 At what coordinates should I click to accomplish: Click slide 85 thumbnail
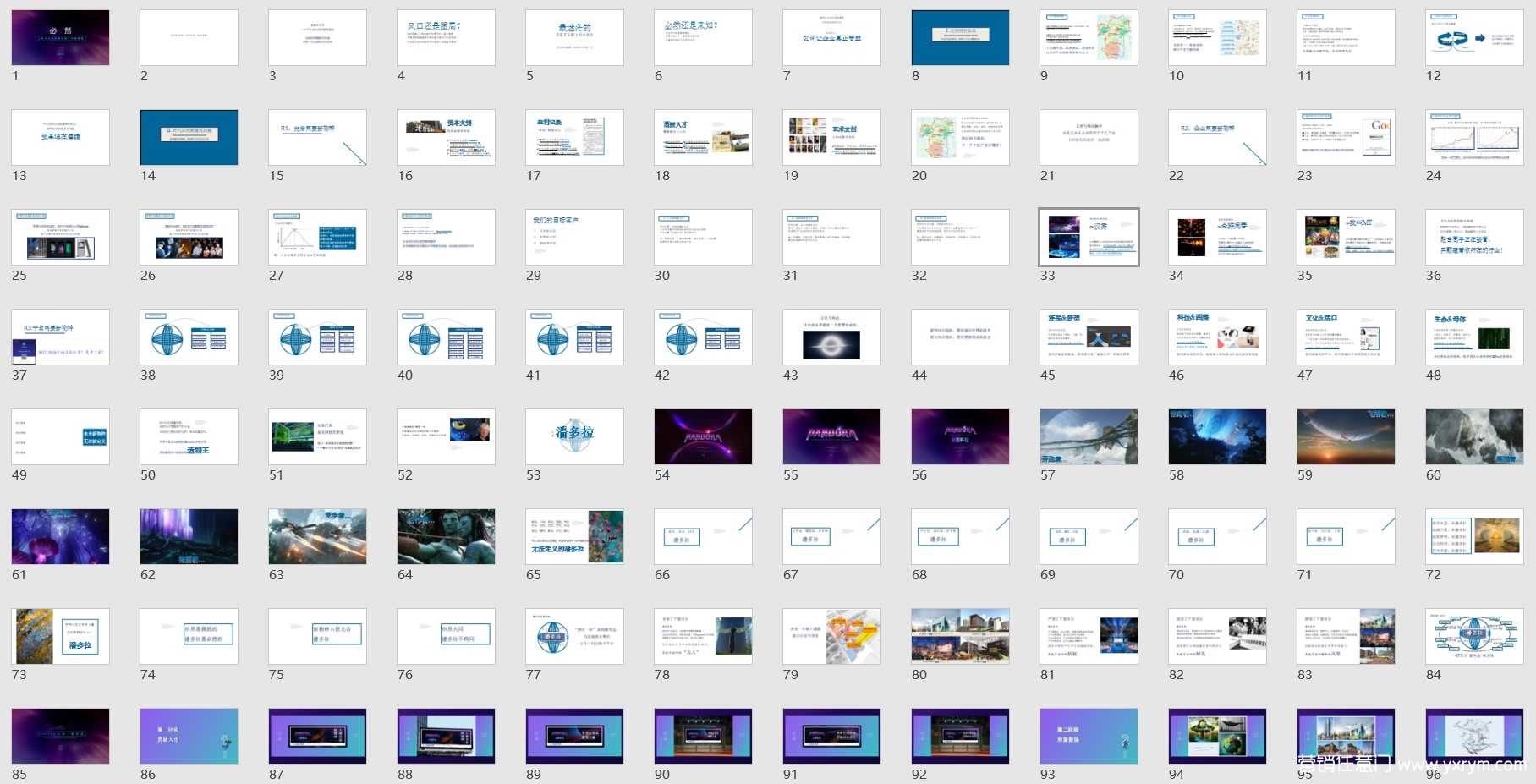tap(60, 736)
